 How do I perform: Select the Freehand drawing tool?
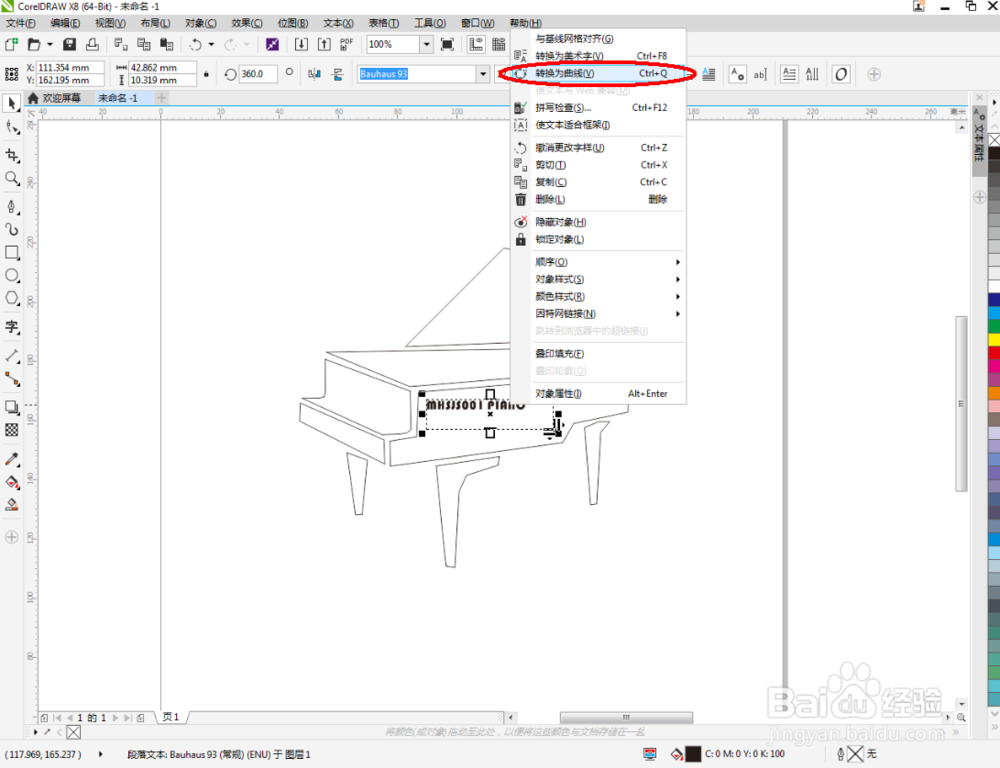[x=11, y=207]
